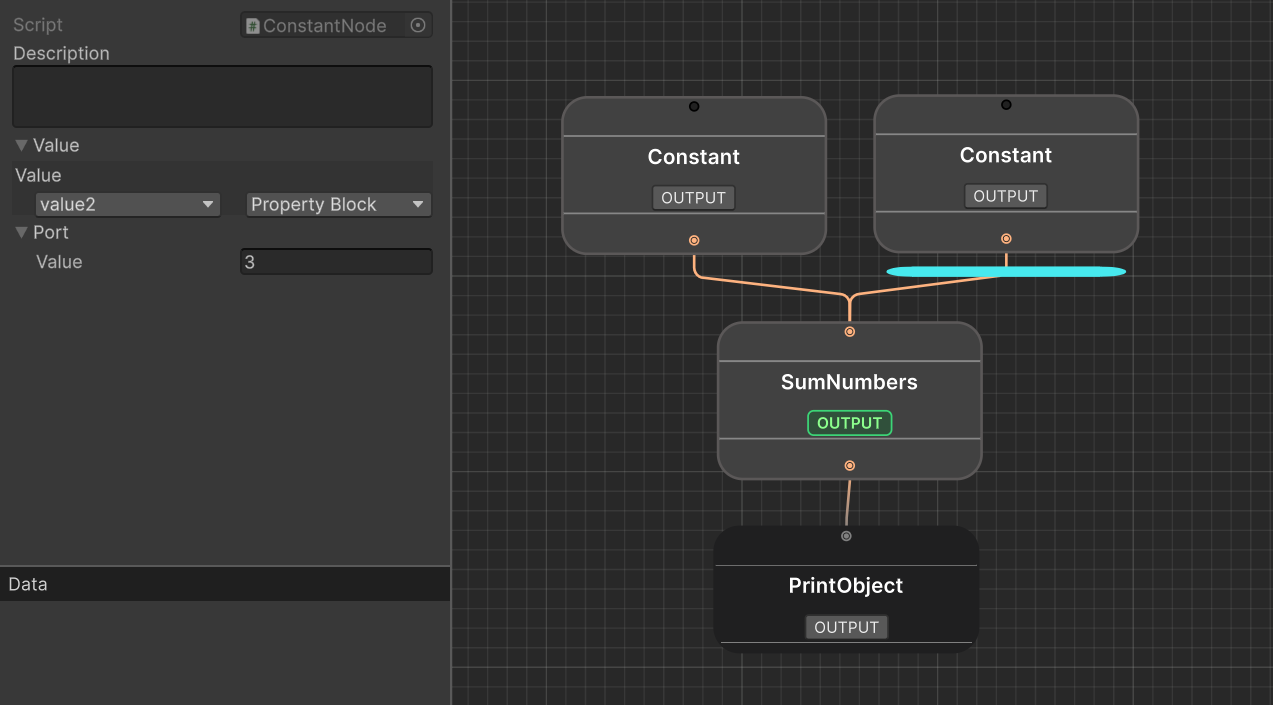Open the Property Block dropdown
The image size is (1273, 705).
click(339, 204)
